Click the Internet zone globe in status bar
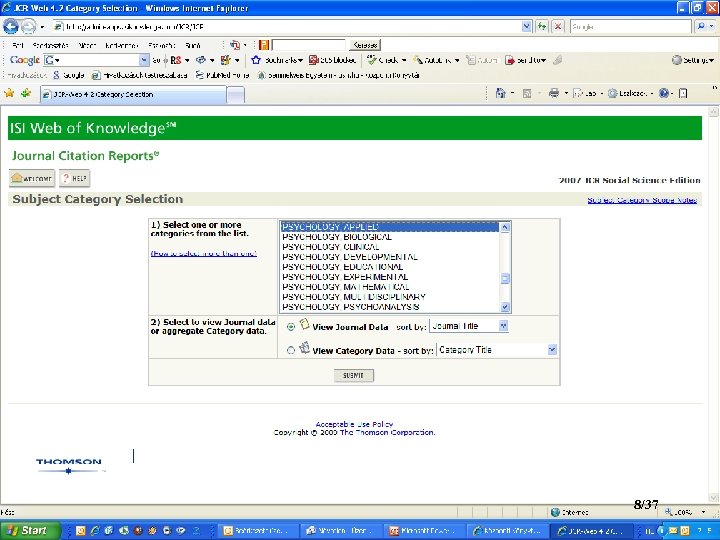 point(555,512)
